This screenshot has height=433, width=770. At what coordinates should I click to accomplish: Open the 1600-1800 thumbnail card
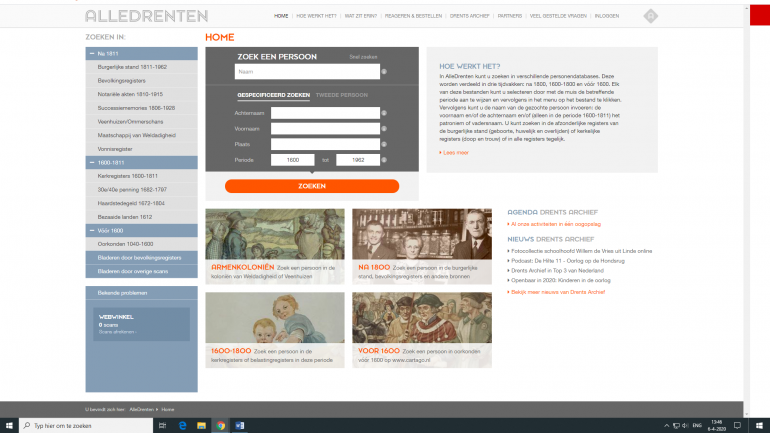275,330
